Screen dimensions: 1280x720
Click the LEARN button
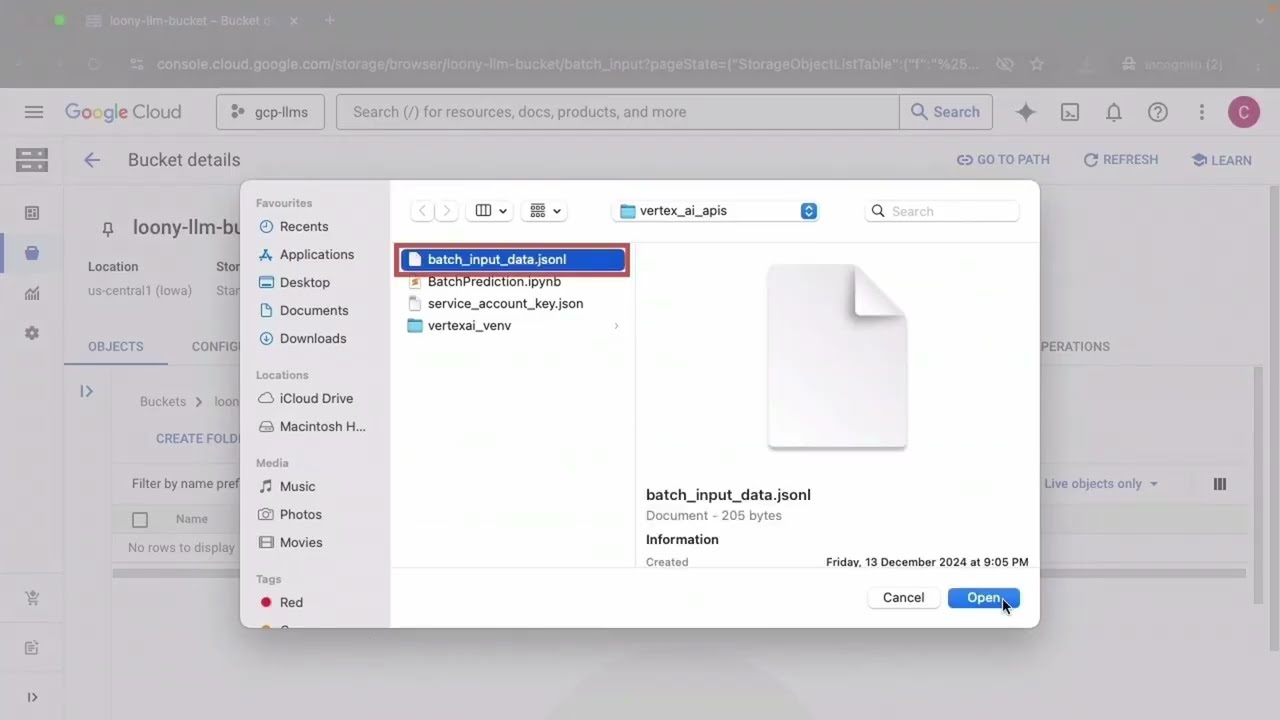(1221, 160)
